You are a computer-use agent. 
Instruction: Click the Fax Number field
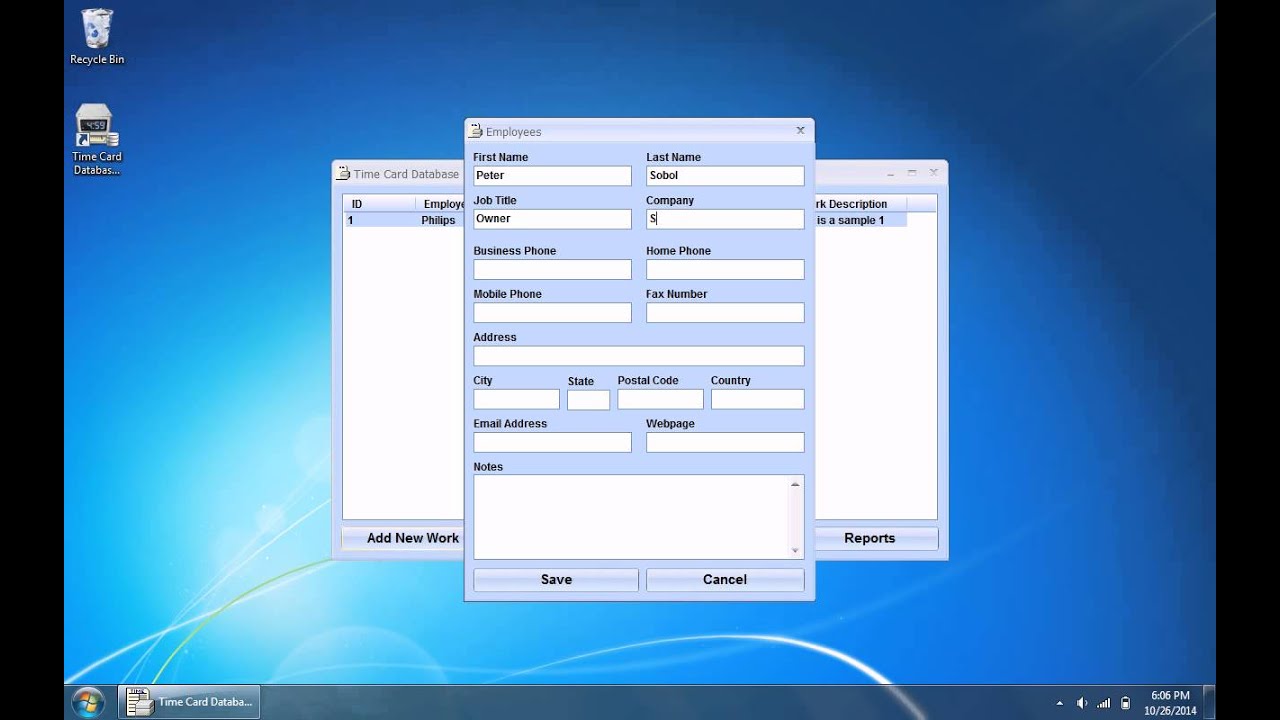(x=725, y=312)
